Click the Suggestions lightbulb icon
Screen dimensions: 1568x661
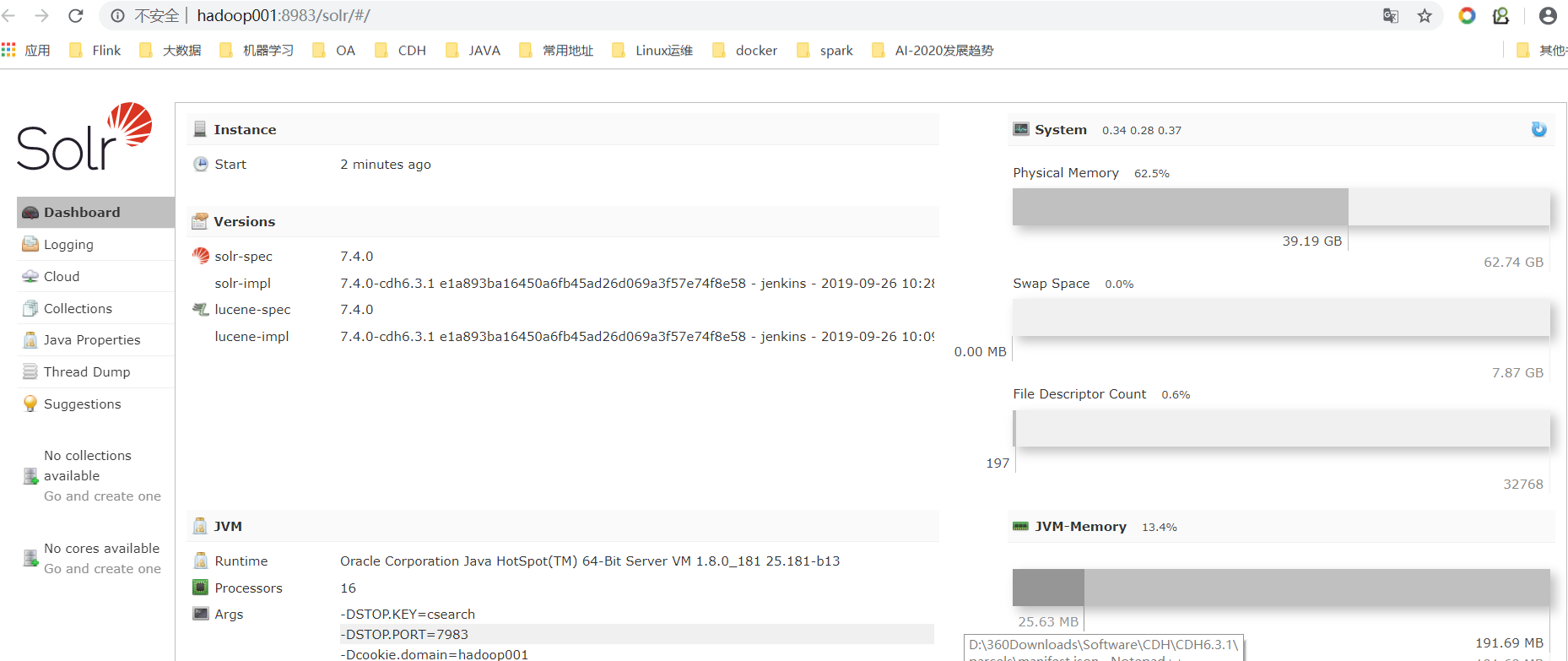click(30, 404)
